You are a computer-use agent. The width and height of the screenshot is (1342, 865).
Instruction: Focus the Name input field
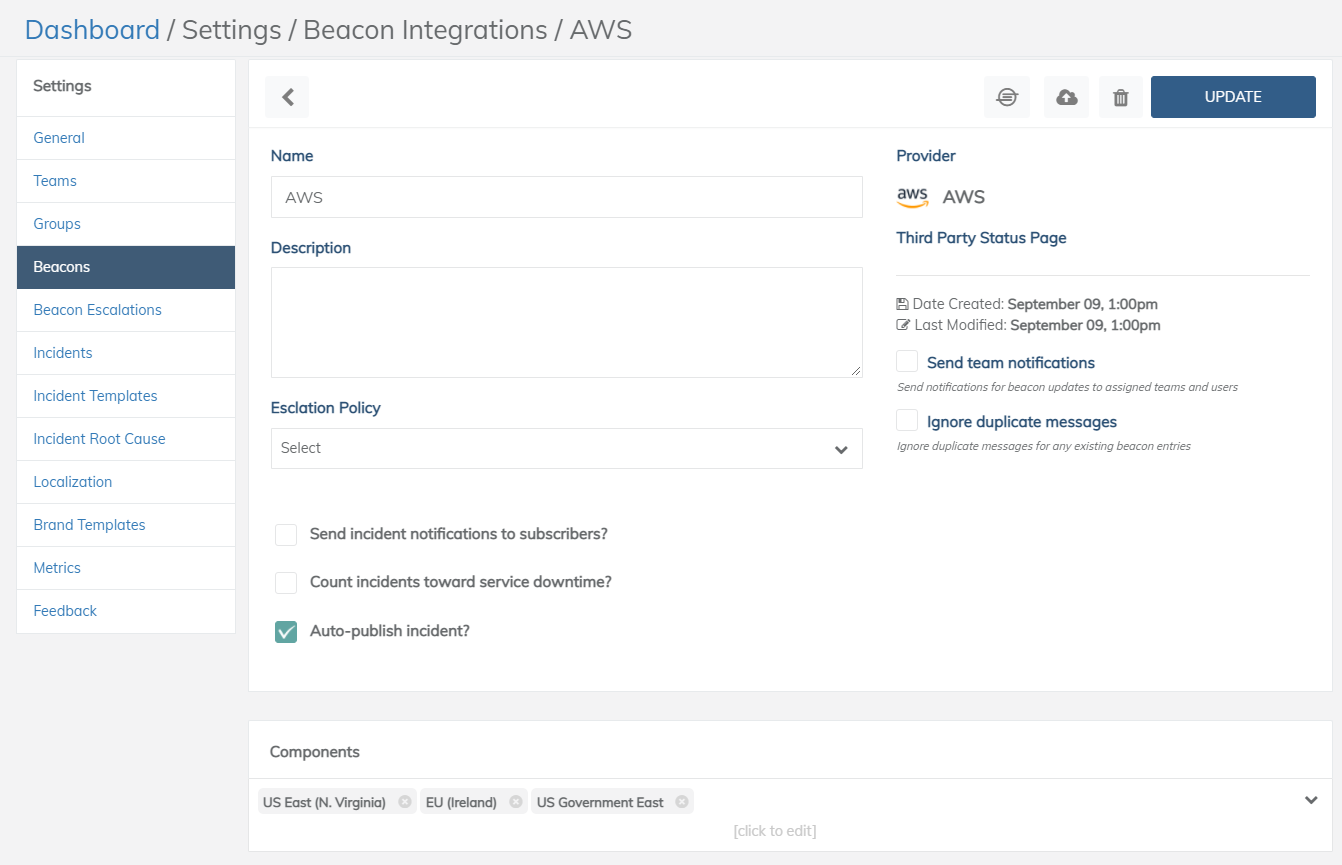(x=566, y=197)
